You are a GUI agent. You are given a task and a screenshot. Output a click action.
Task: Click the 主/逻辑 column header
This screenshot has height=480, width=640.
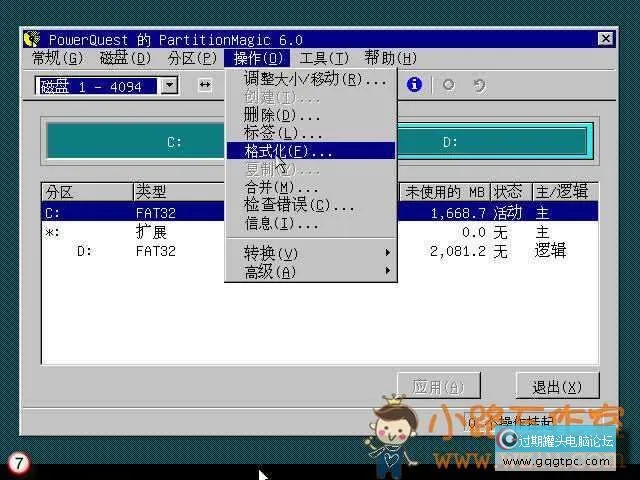(x=565, y=191)
